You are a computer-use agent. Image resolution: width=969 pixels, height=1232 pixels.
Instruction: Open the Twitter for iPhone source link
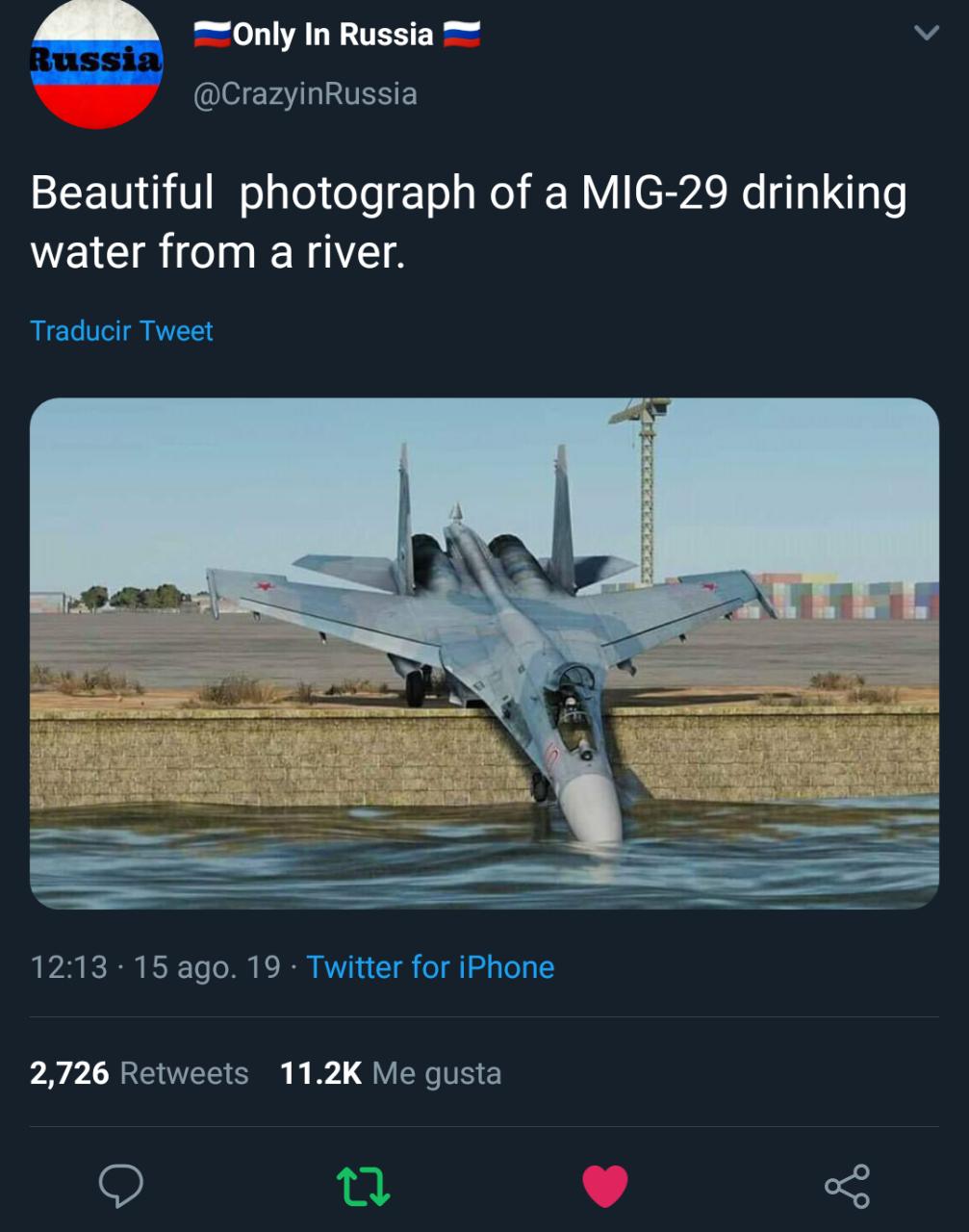[x=430, y=967]
